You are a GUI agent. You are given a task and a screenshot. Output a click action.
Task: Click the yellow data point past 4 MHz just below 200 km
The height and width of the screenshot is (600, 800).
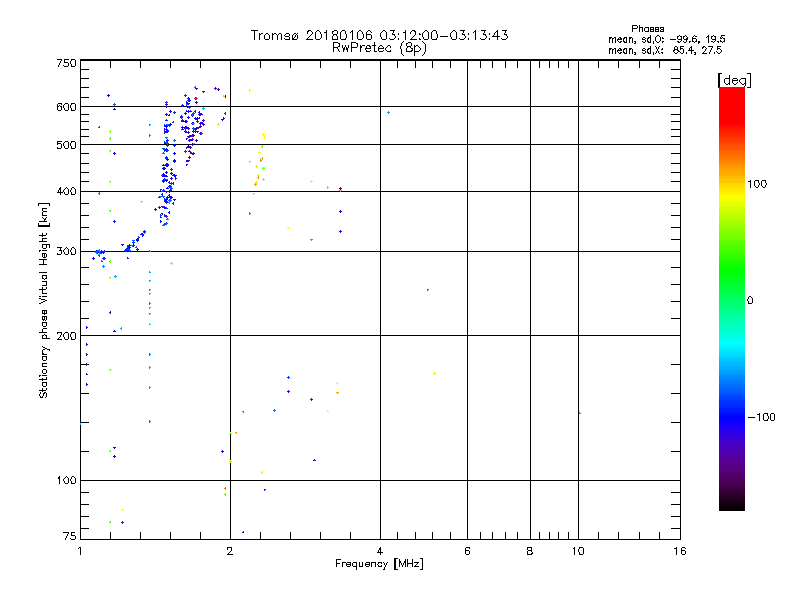click(x=435, y=374)
